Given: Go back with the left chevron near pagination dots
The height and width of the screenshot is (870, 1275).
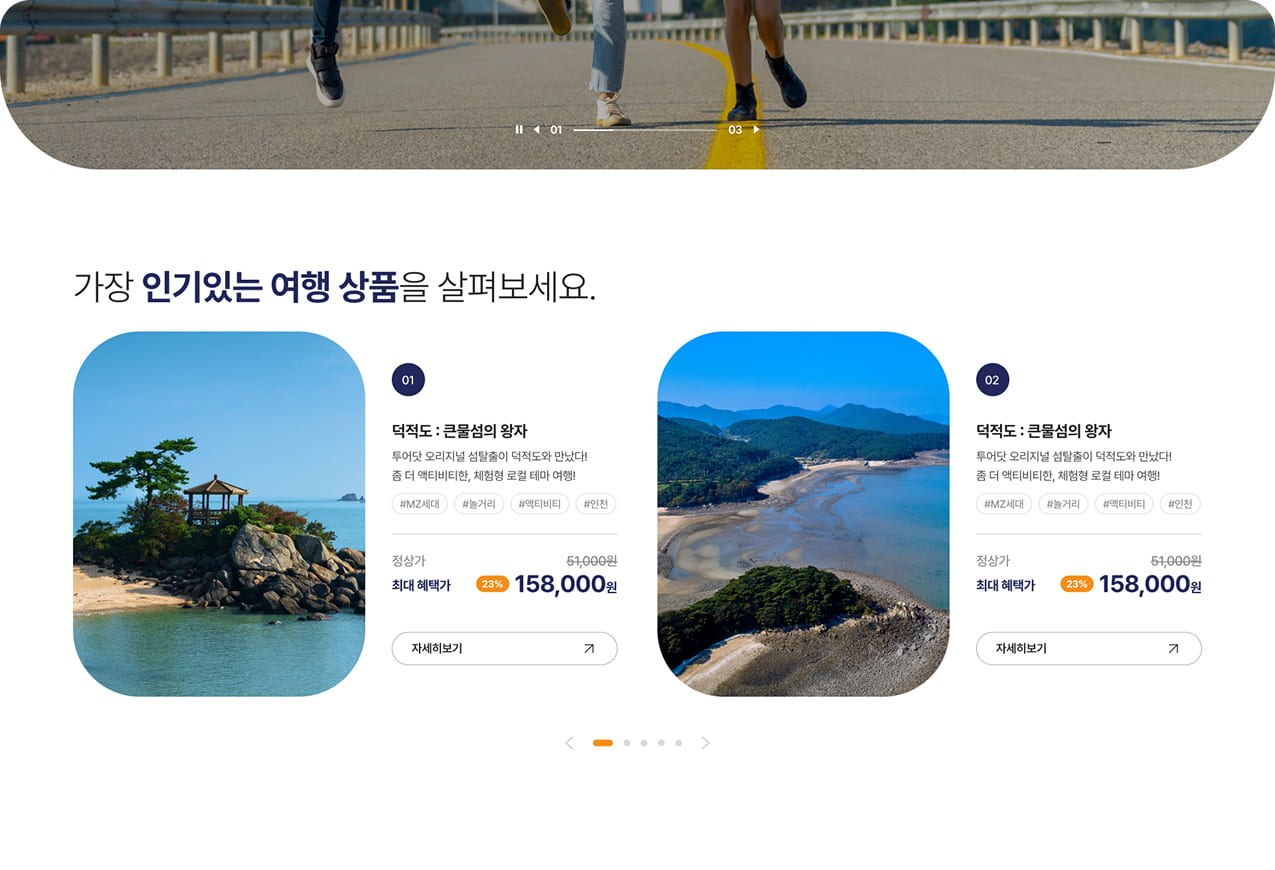Looking at the screenshot, I should click(x=569, y=742).
